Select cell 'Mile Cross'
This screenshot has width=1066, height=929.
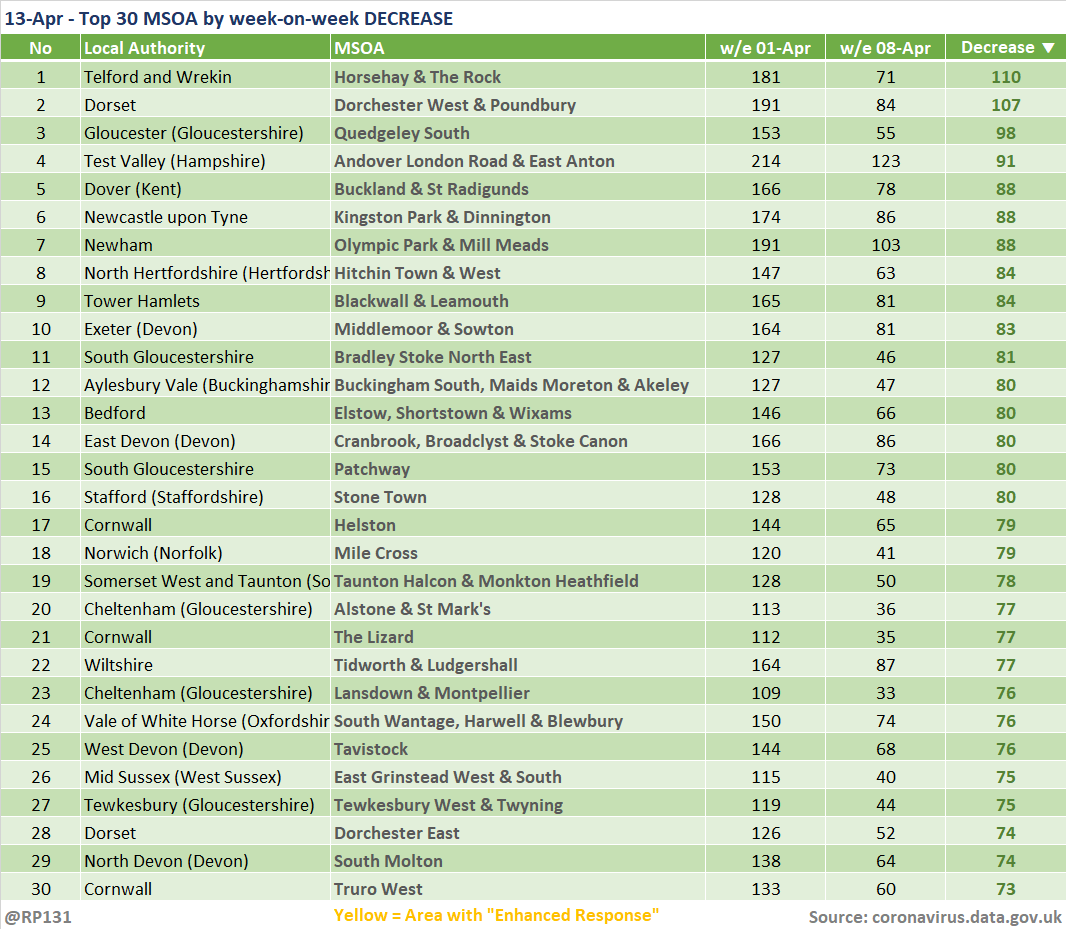[517, 553]
